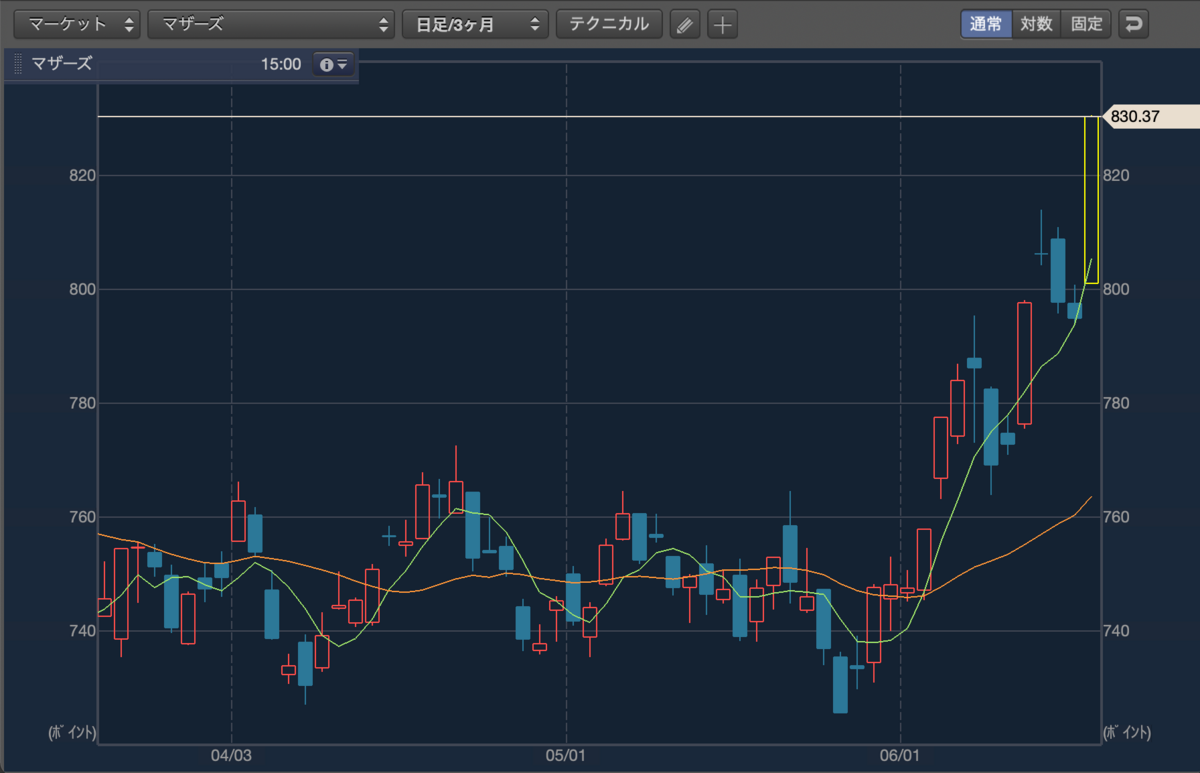Click the 04/03 date axis label
This screenshot has height=773, width=1200.
[231, 757]
